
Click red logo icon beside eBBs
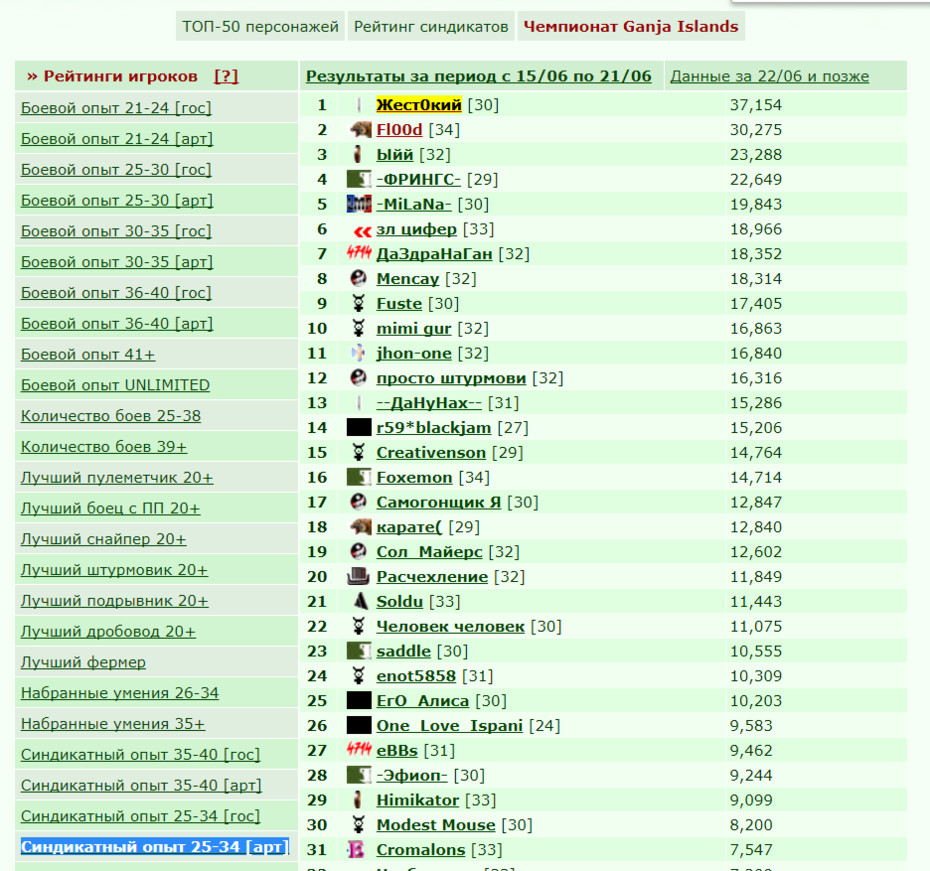(x=359, y=751)
